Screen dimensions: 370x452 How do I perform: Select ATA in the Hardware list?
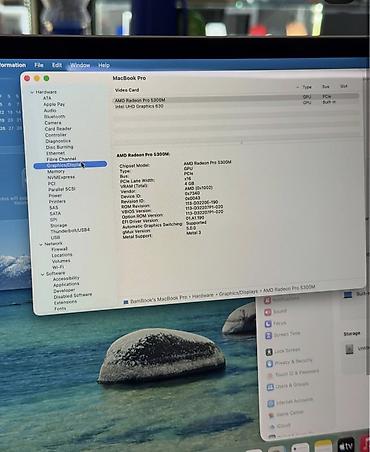tap(47, 98)
